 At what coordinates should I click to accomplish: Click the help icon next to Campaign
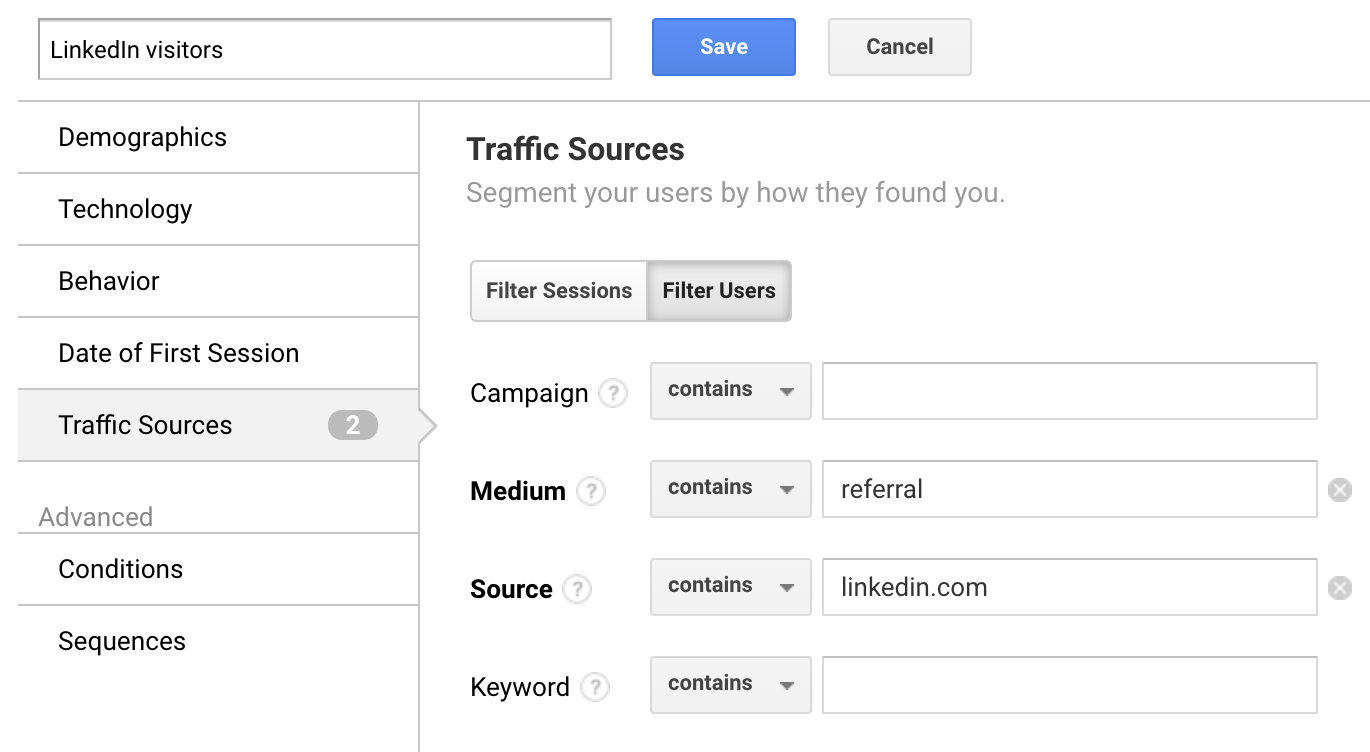(x=613, y=393)
